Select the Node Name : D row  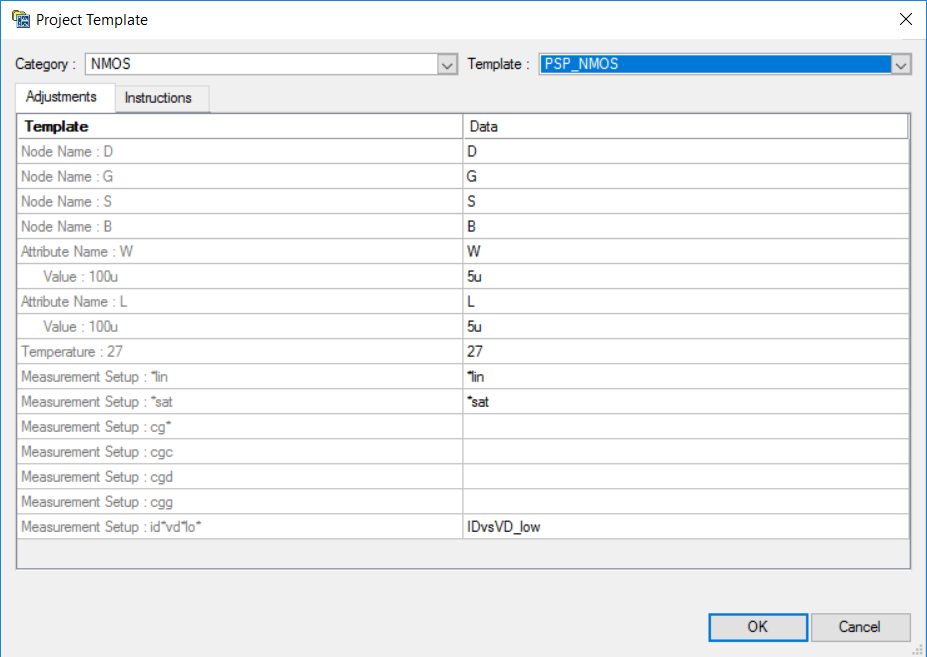tap(464, 152)
